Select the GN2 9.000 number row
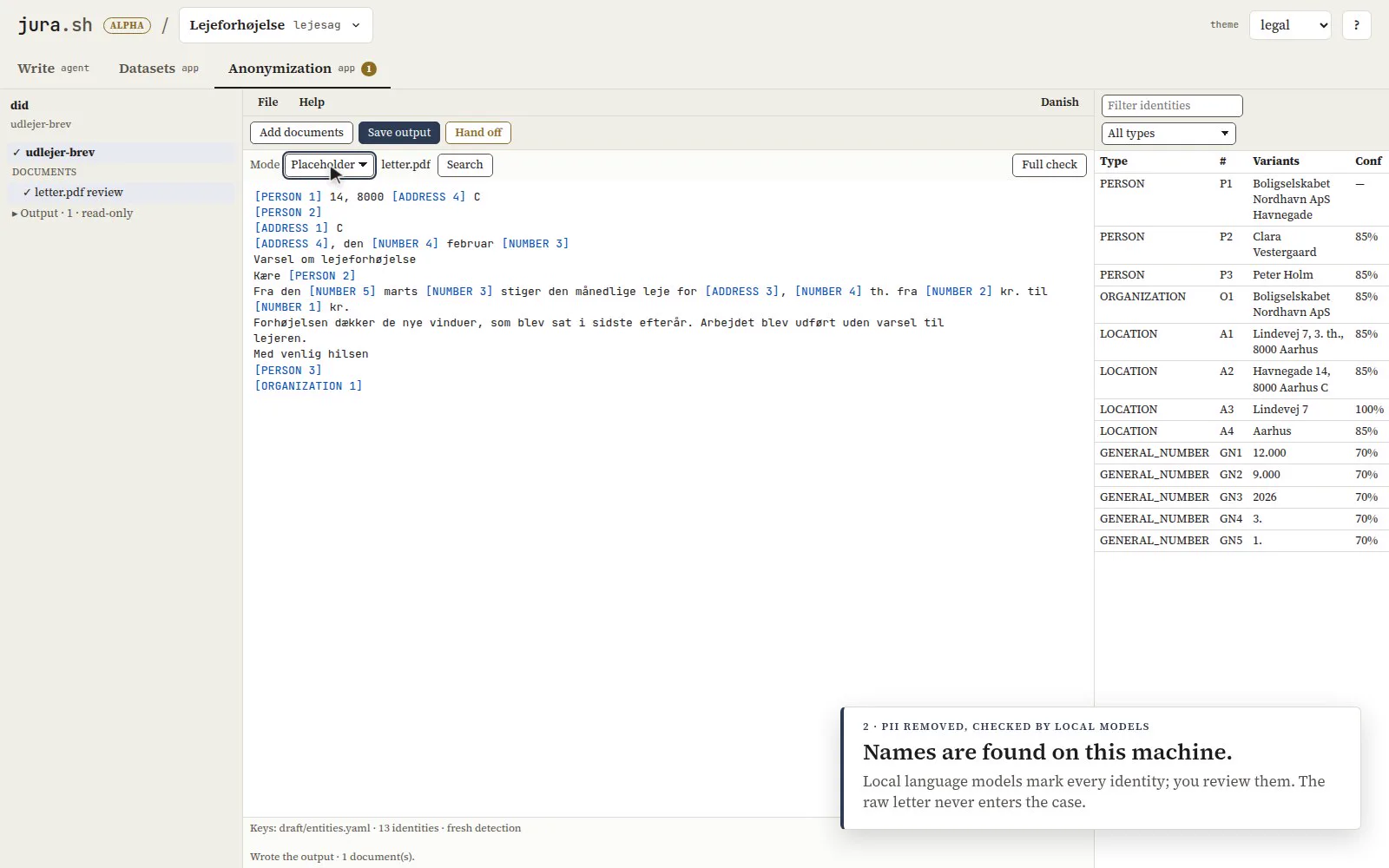This screenshot has width=1389, height=868. click(1241, 475)
